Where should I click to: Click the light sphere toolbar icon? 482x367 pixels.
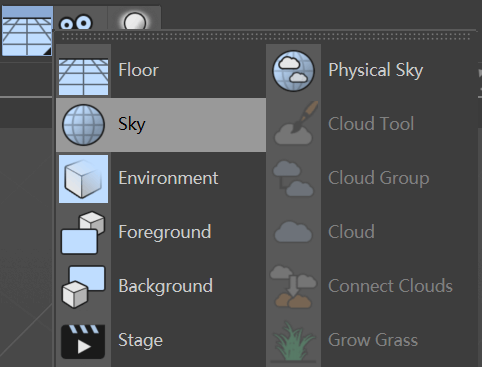[135, 22]
